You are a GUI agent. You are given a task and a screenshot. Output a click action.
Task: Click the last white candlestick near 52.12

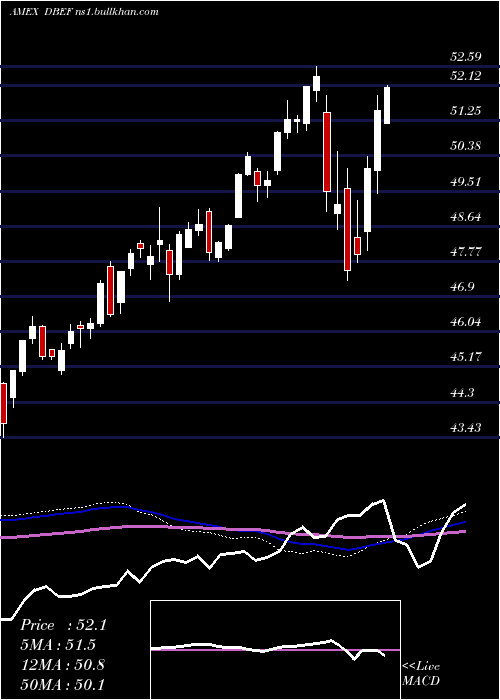(x=387, y=105)
